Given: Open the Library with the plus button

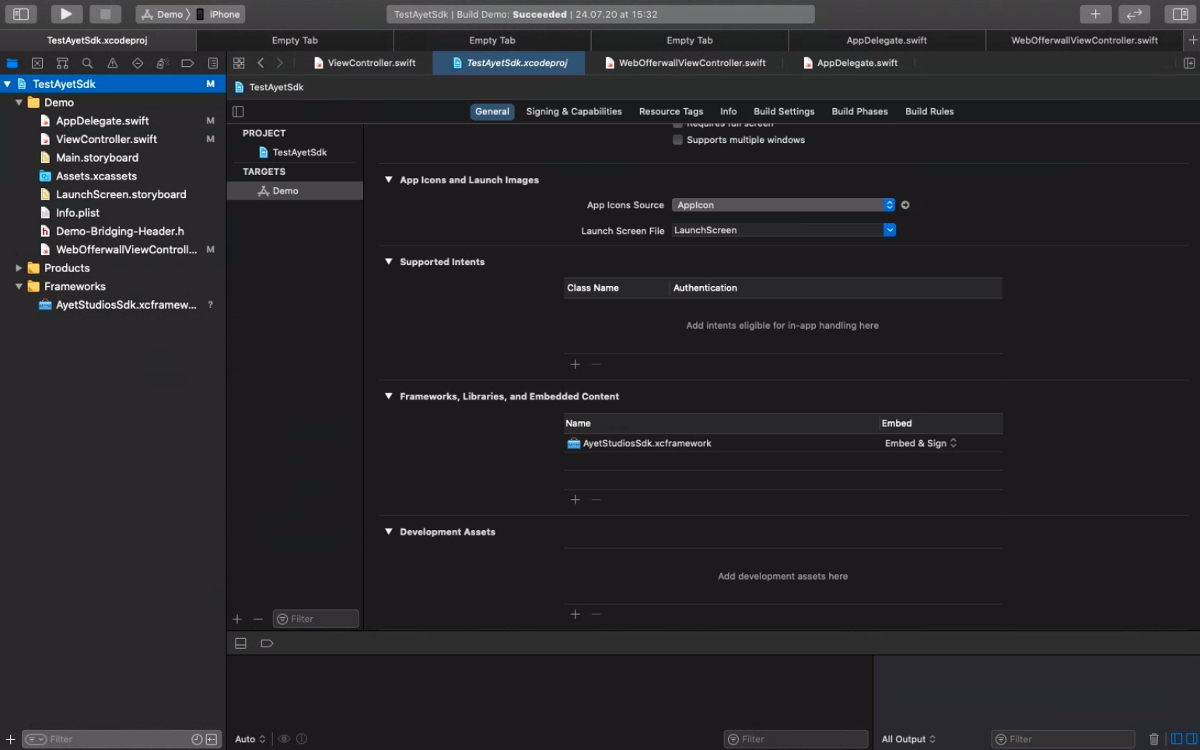Looking at the screenshot, I should (1095, 14).
